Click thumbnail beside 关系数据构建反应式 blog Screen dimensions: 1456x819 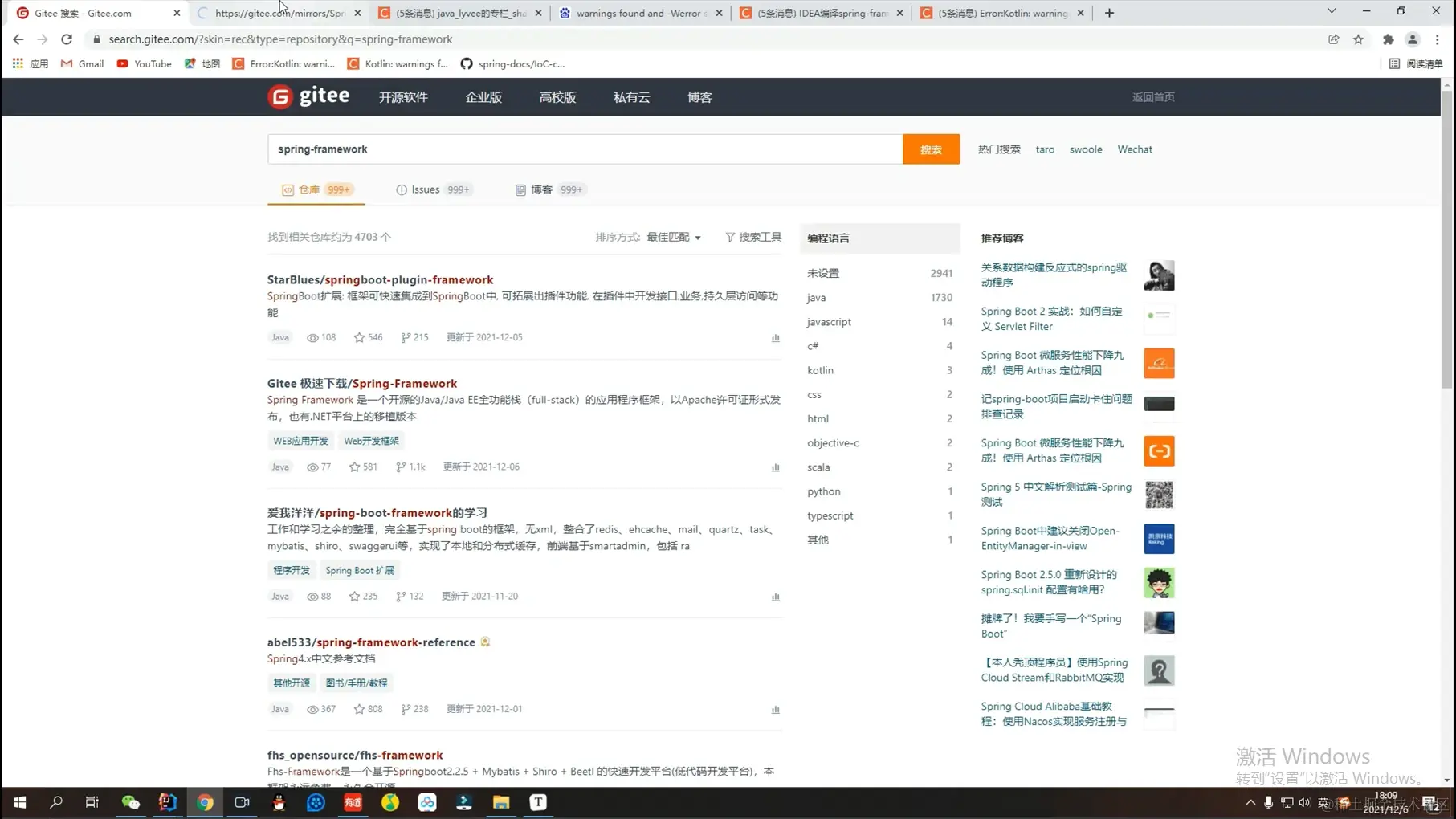tap(1159, 275)
